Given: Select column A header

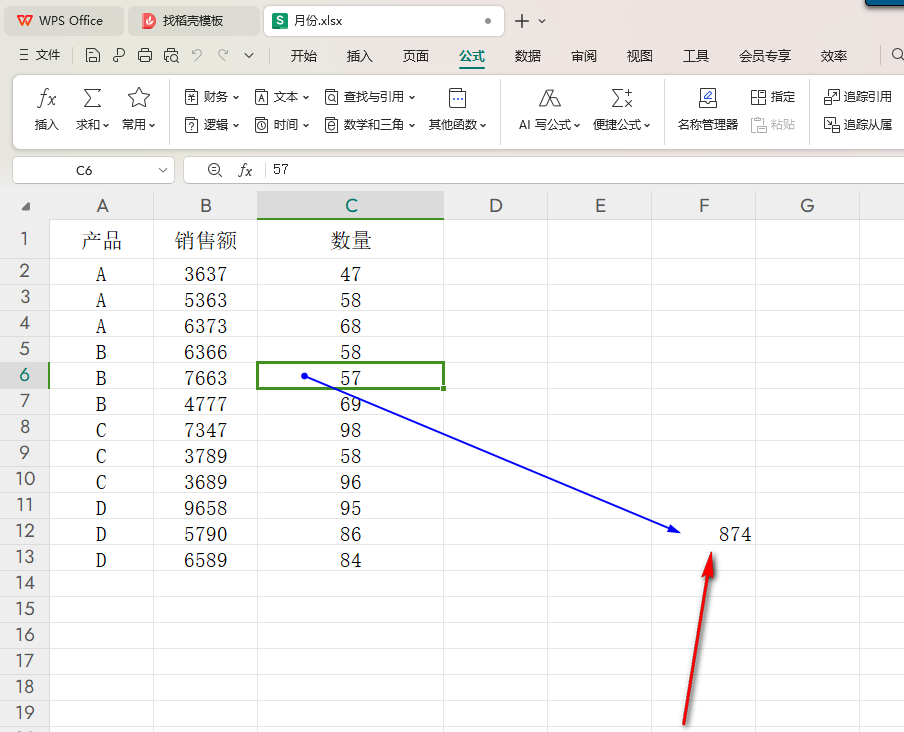Looking at the screenshot, I should tap(102, 206).
